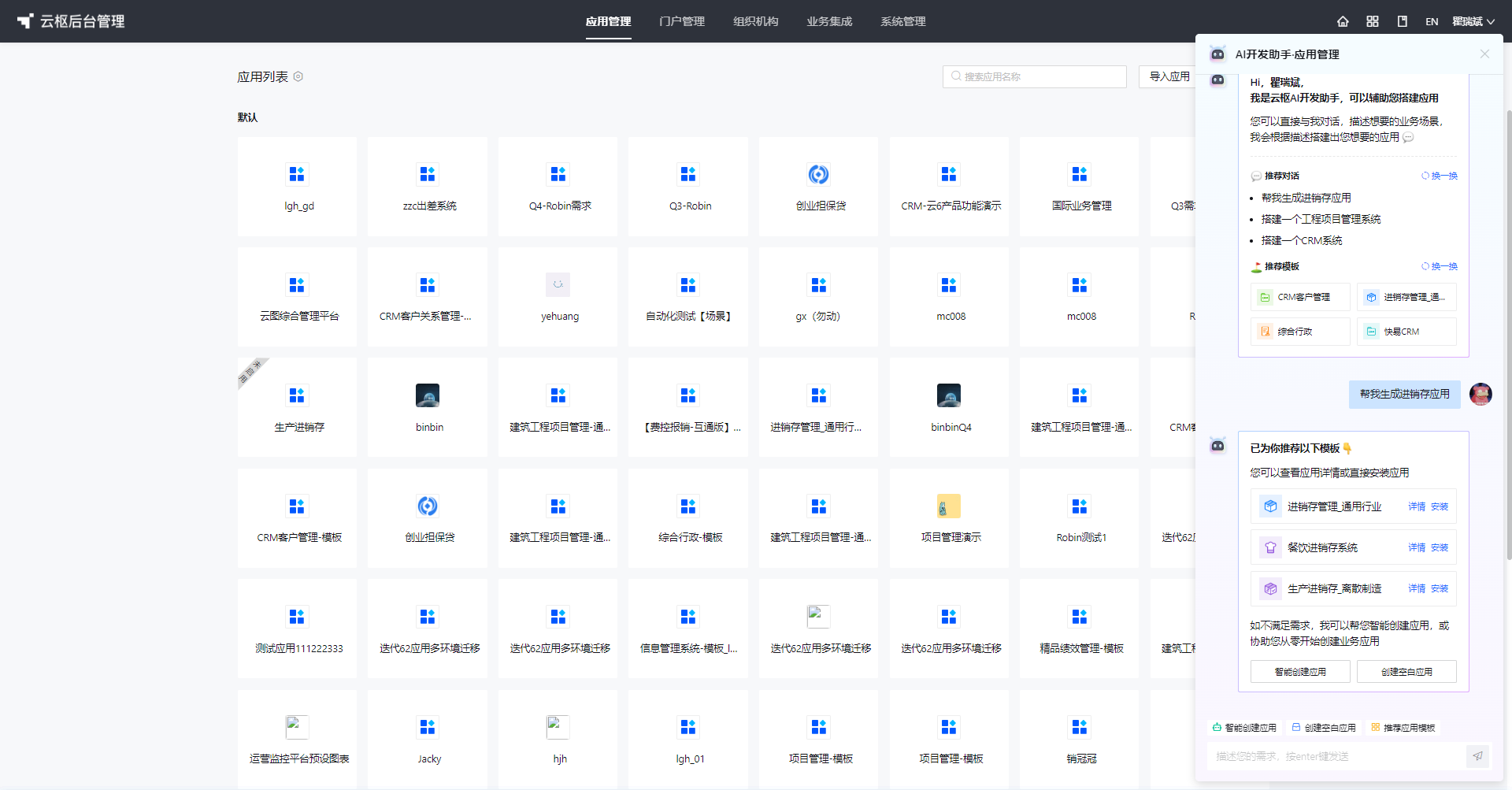This screenshot has width=1512, height=790.
Task: Open the 应用管理 tab
Action: coord(608,21)
